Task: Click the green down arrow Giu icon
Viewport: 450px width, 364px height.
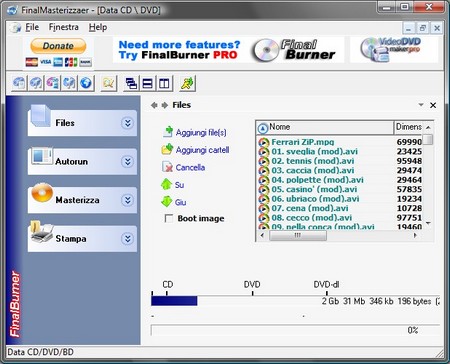Action: [166, 202]
